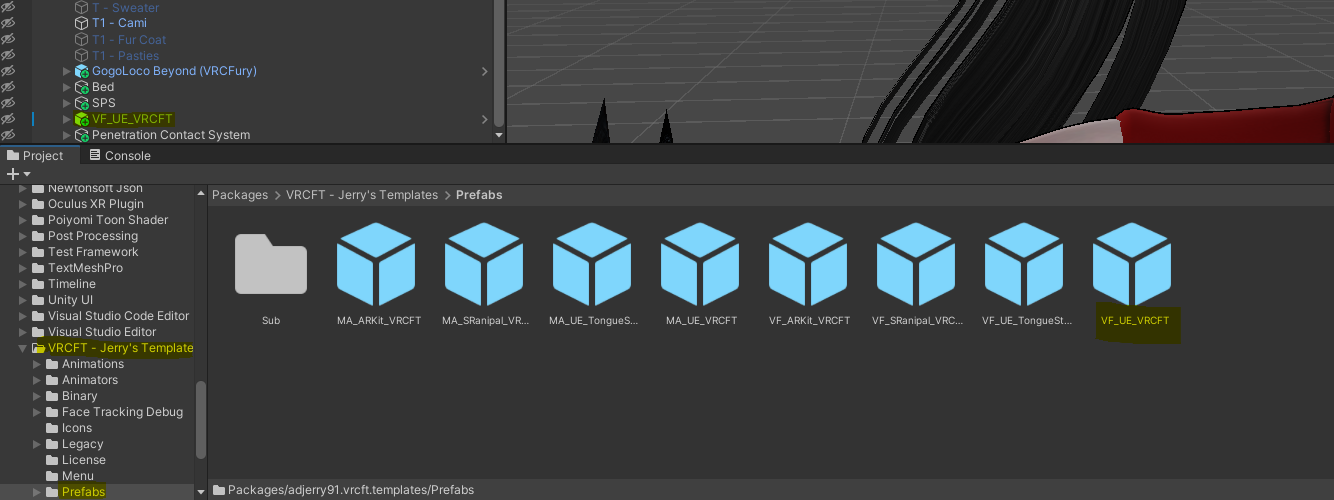This screenshot has width=1334, height=500.
Task: Toggle visibility eye for T1 - Fur Coat
Action: 8,39
